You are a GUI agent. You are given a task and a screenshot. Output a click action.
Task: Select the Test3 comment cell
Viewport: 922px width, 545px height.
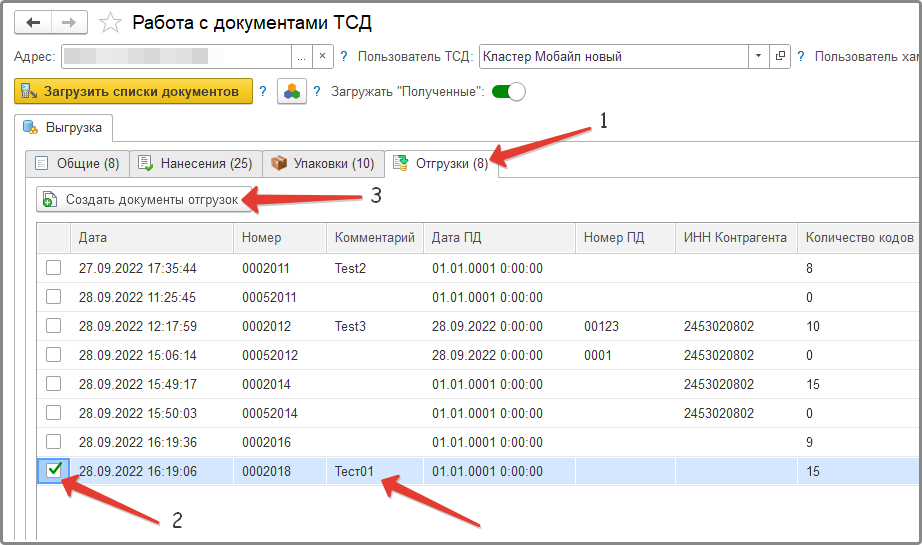coord(375,326)
